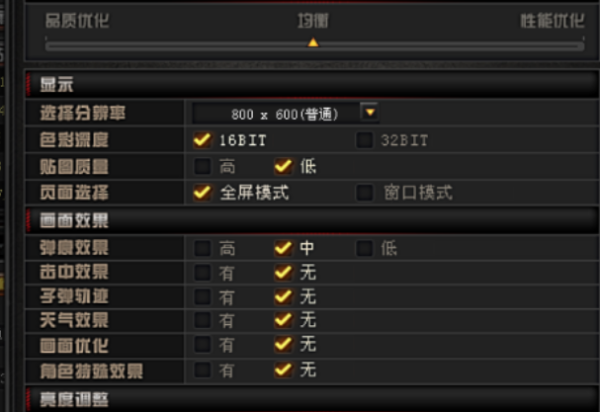Click the yellow triangle slider handle

point(313,42)
